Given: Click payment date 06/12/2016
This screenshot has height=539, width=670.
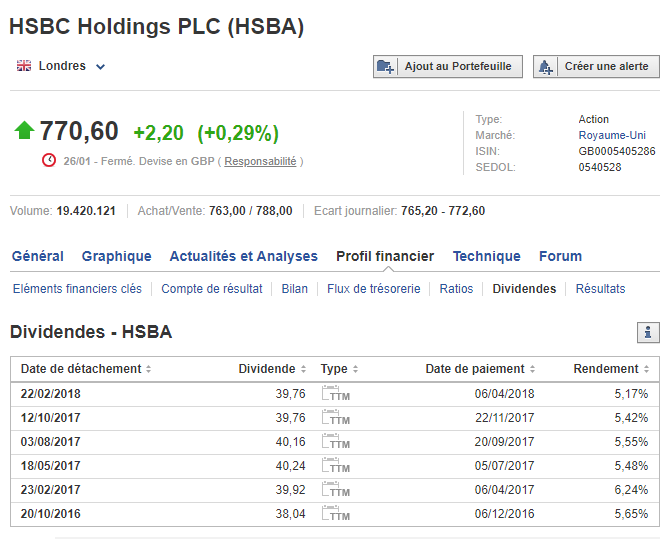Looking at the screenshot, I should click(x=505, y=513).
